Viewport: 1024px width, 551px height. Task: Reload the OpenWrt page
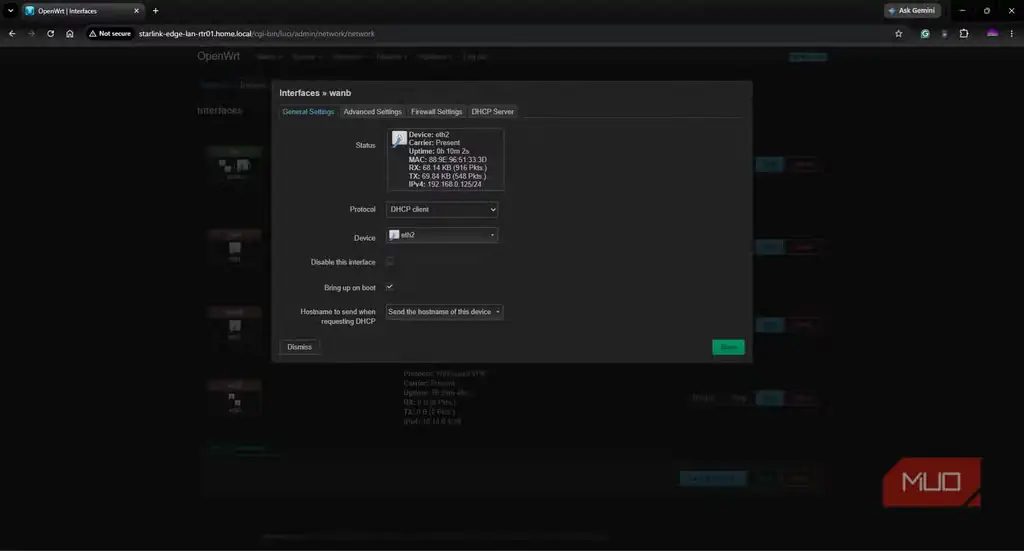pos(50,33)
